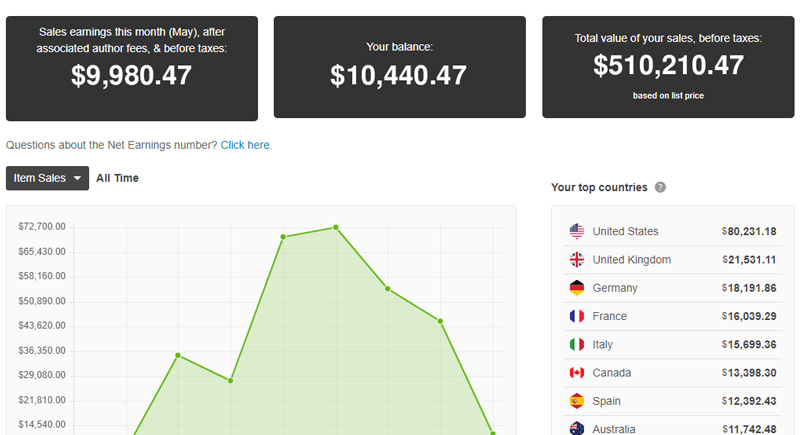
Task: Click the 'based on list price' note
Action: point(668,96)
